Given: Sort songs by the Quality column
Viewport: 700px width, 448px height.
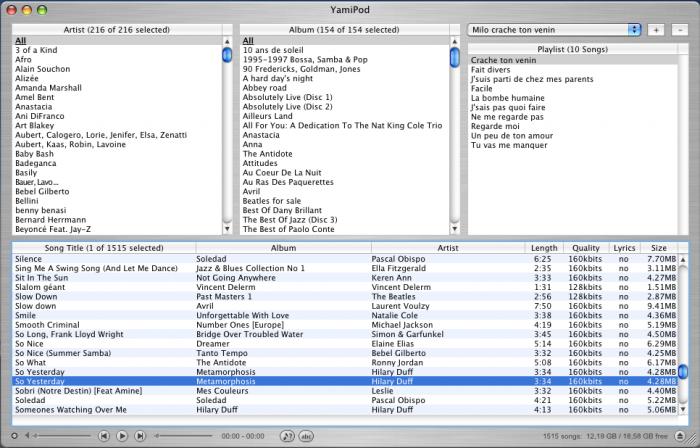Looking at the screenshot, I should coord(585,247).
